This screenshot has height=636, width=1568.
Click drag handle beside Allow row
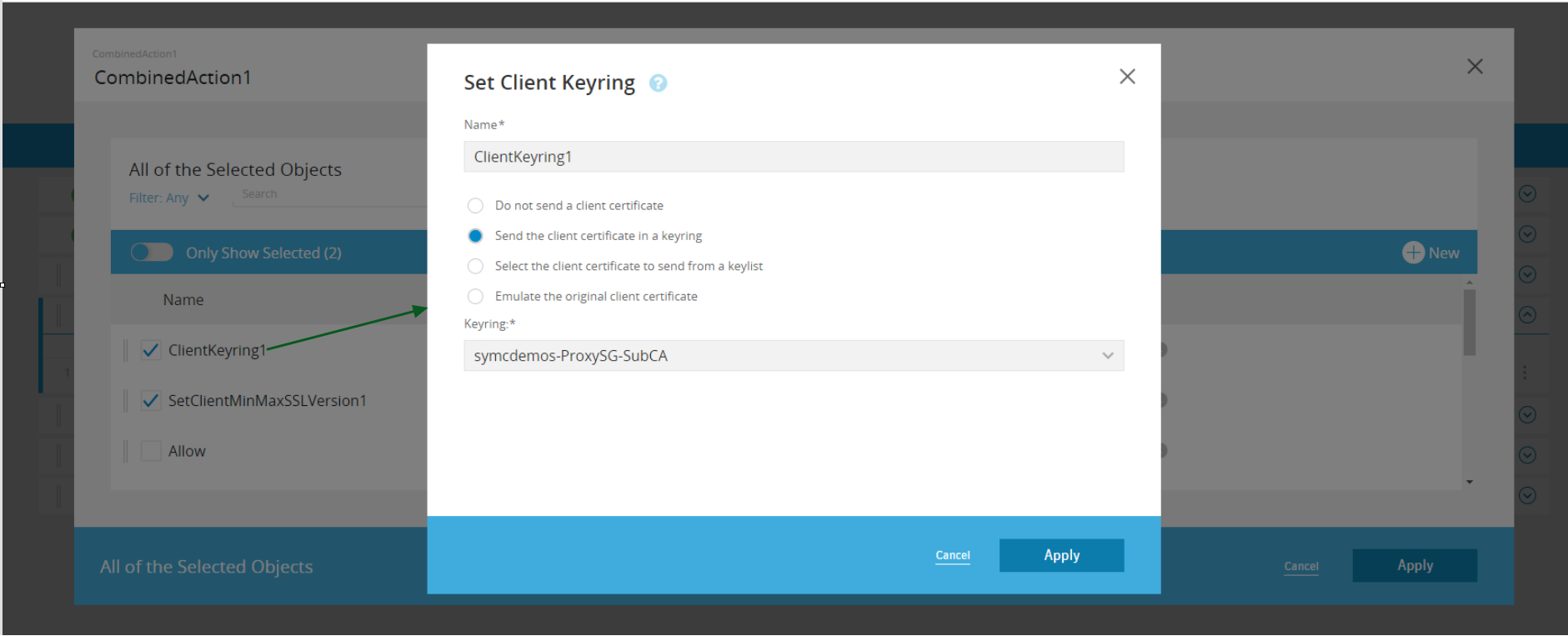[x=126, y=451]
